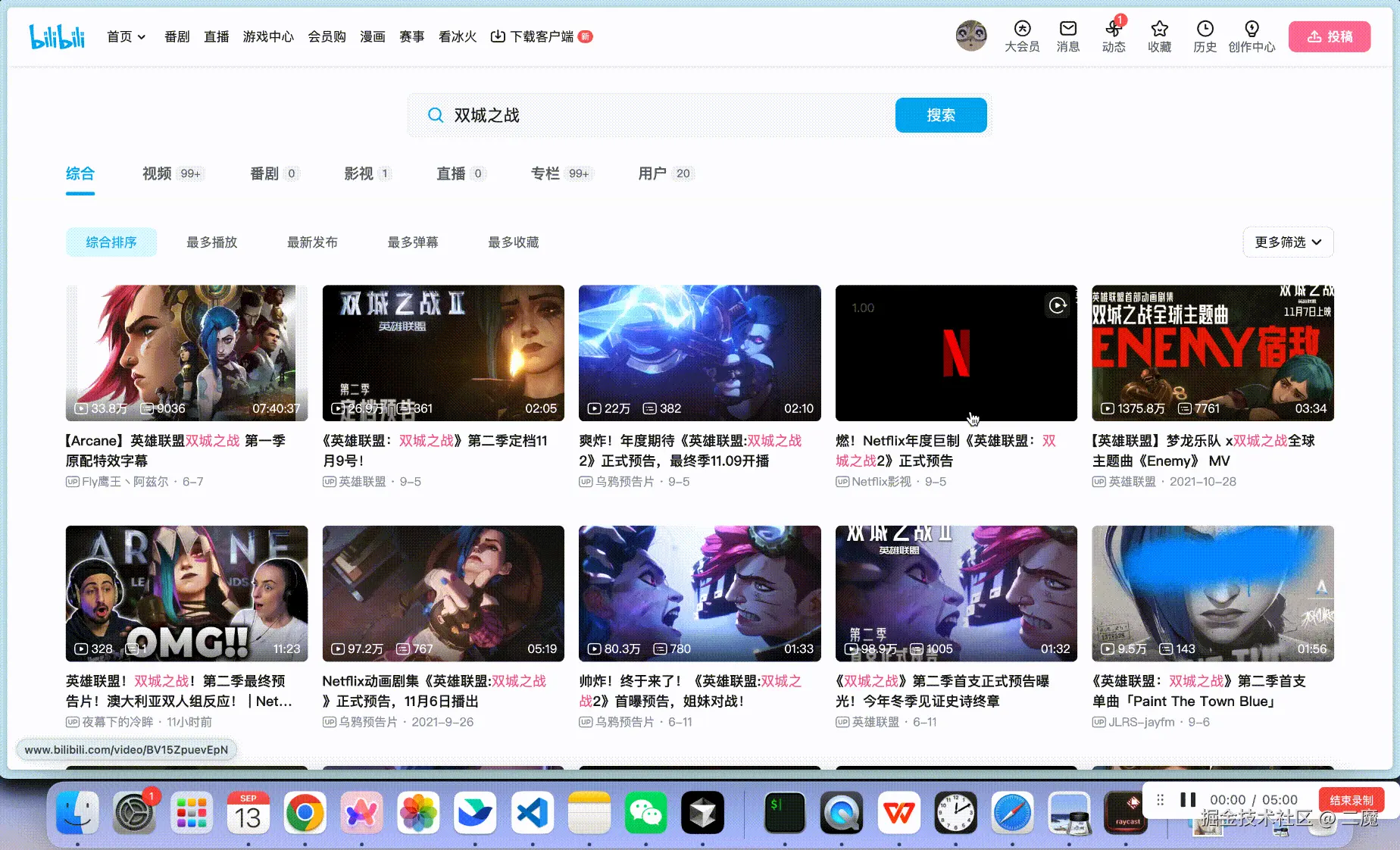Open the Arcane 第一季 原配特效字幕 thumbnail
The height and width of the screenshot is (850, 1400).
tap(186, 352)
